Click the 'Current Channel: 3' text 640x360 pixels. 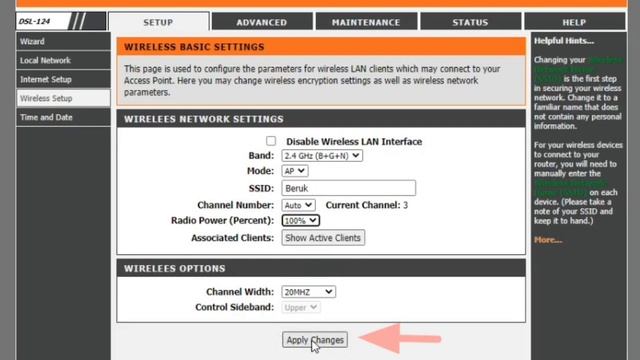[x=367, y=205]
